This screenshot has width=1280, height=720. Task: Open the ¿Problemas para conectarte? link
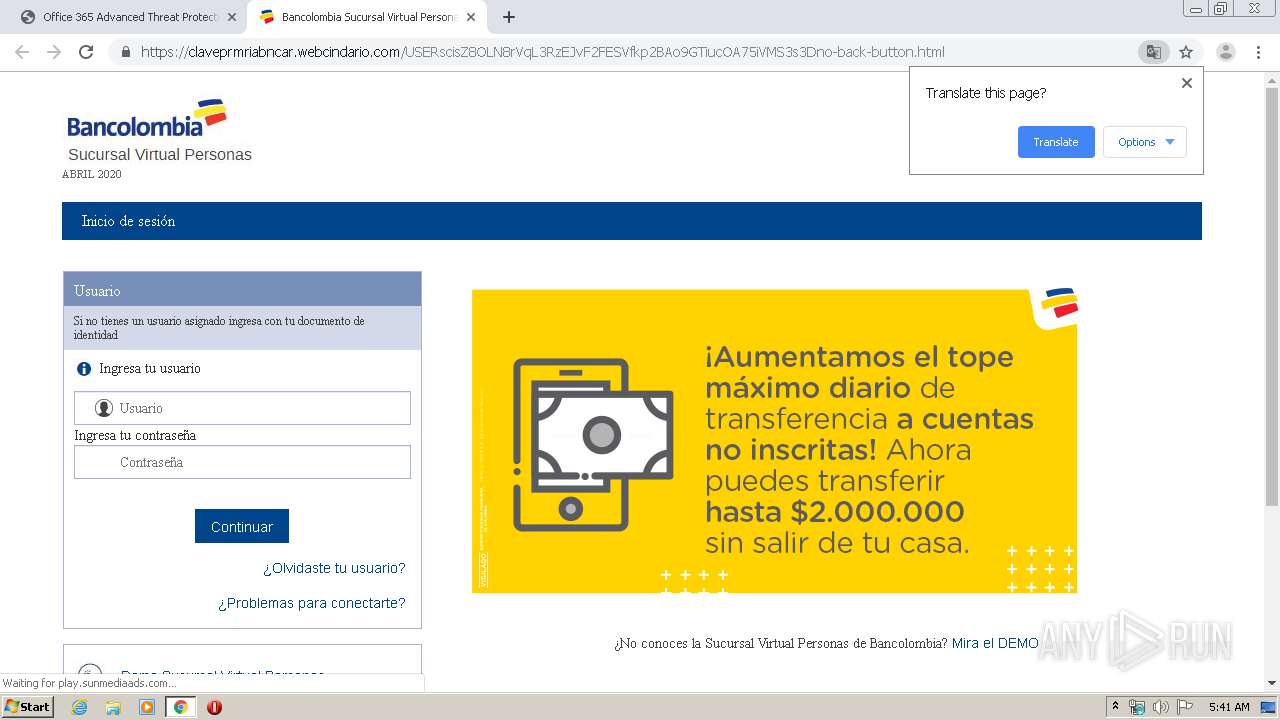[312, 603]
